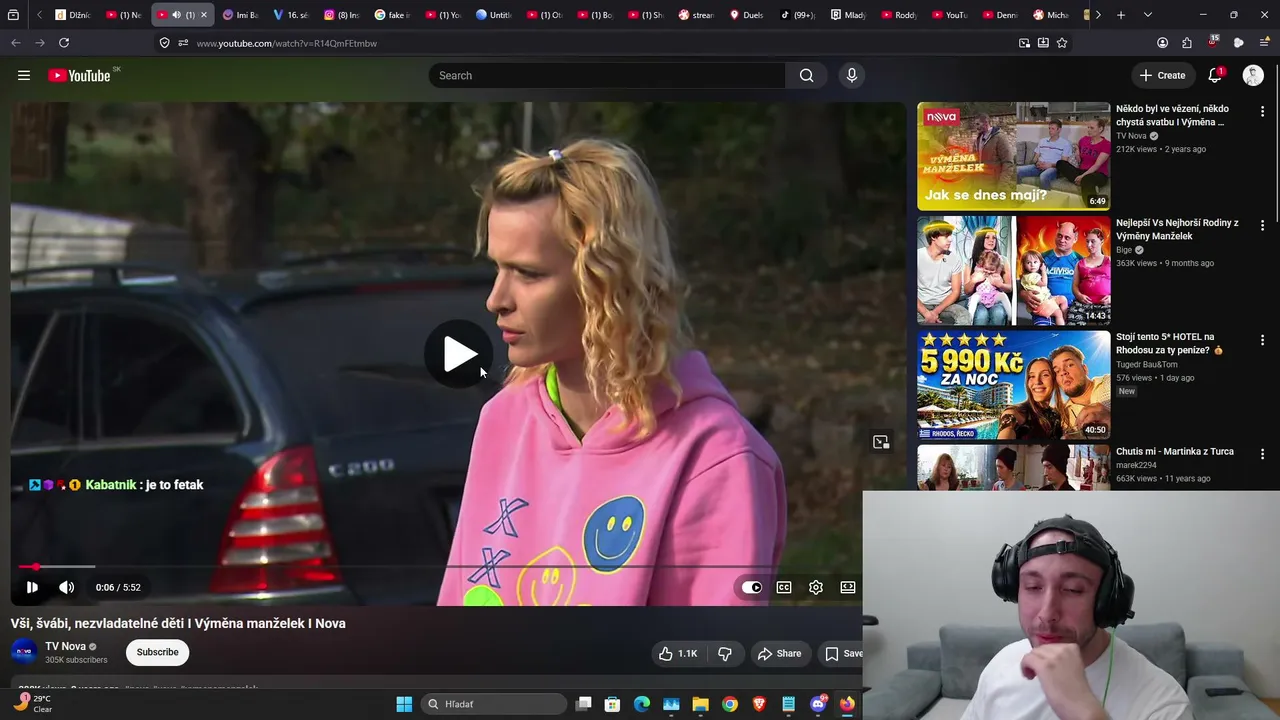Open options for 'Chutis mi' video
Screen dimensions: 1280x720
(x=1262, y=454)
